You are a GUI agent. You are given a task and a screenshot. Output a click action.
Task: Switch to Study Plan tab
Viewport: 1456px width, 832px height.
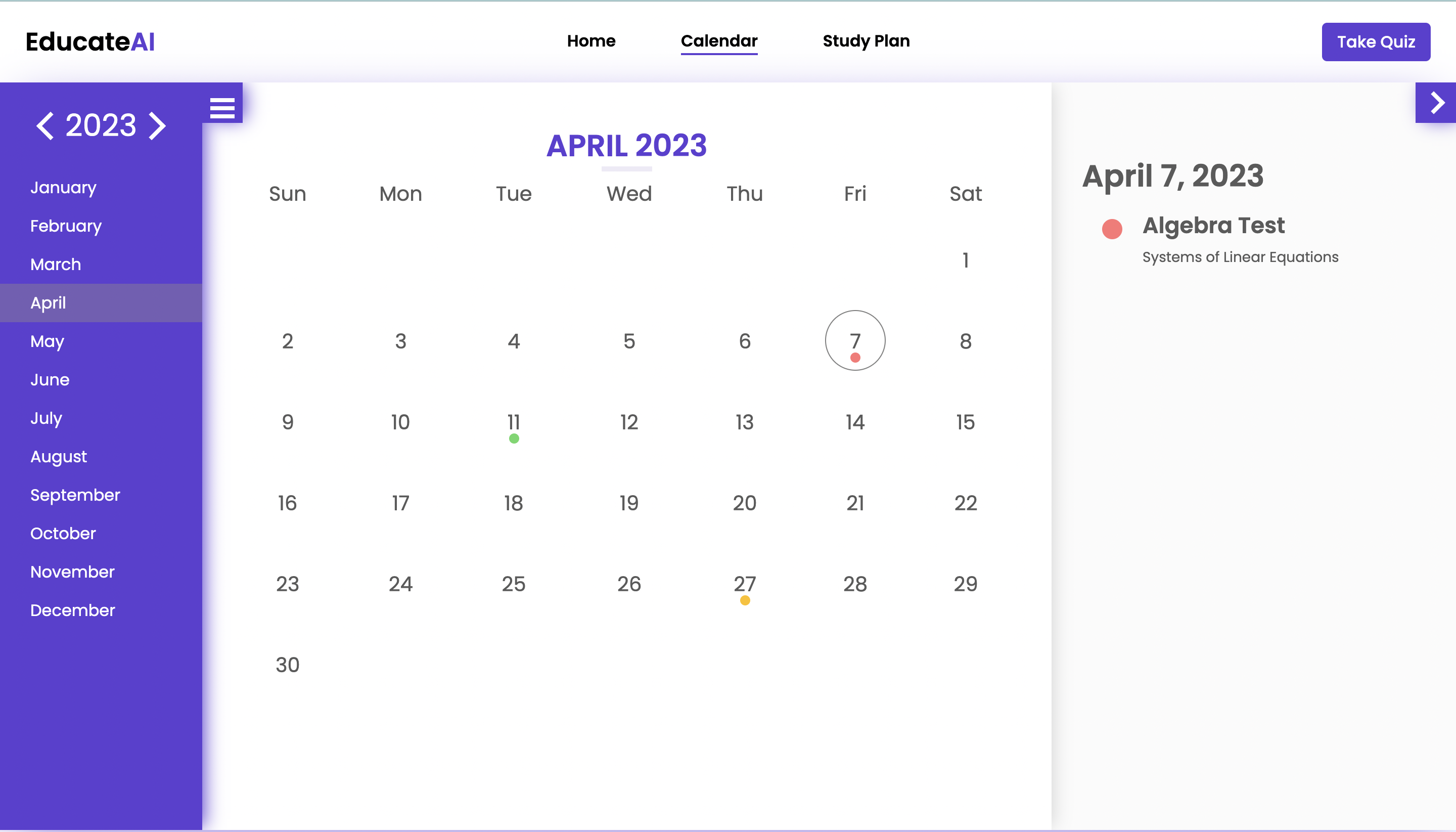tap(866, 41)
